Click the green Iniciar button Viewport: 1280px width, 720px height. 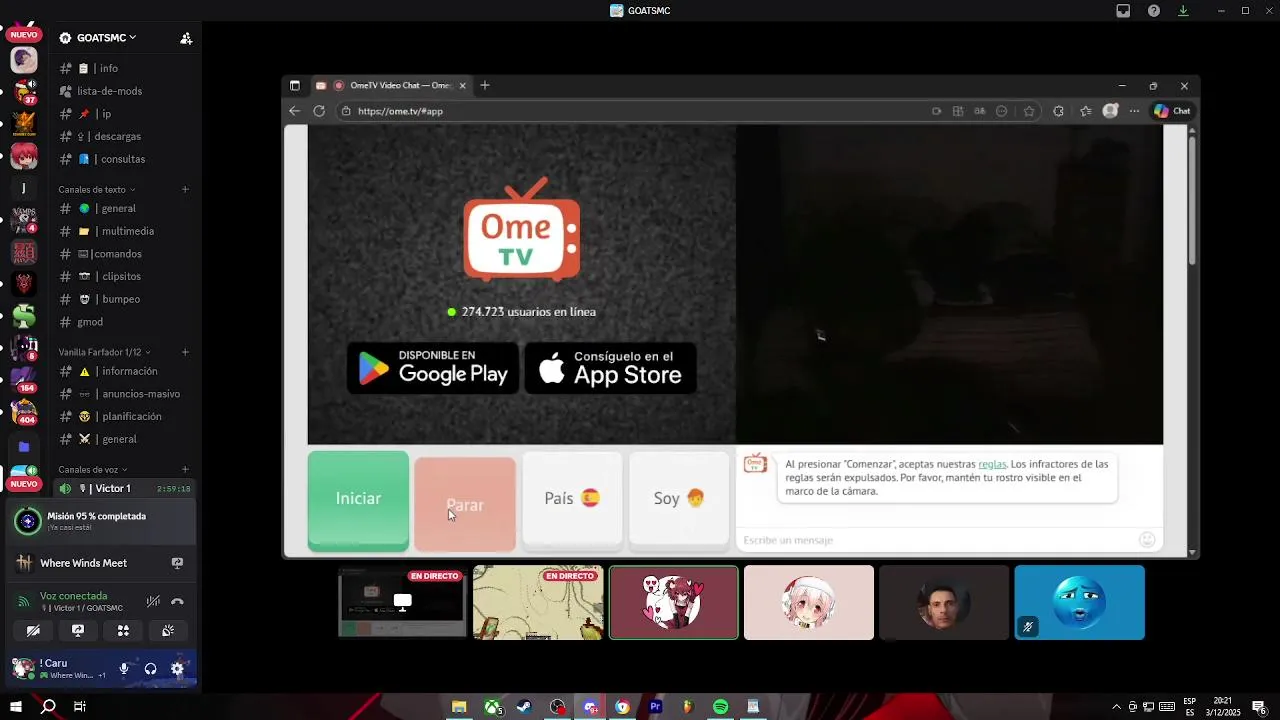point(358,499)
